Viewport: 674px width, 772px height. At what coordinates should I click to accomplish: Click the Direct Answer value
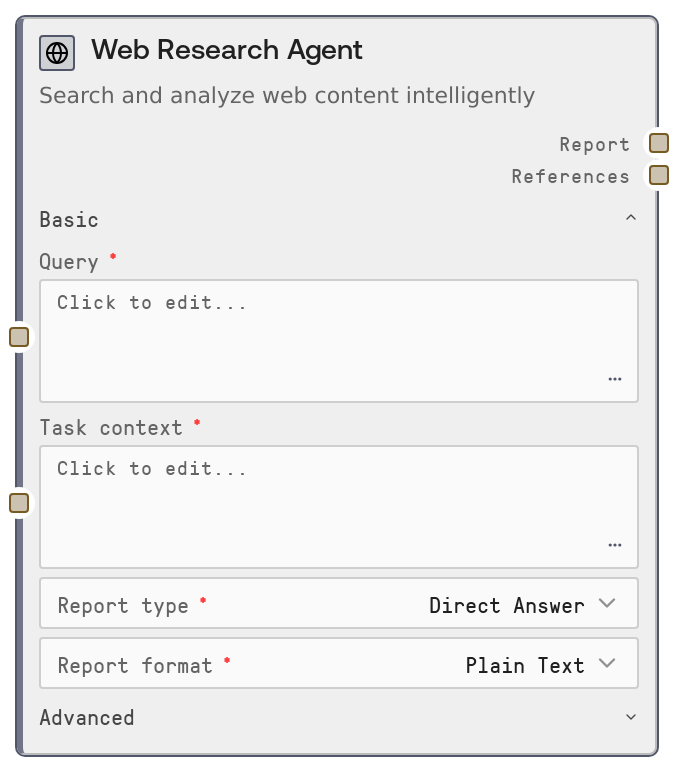coord(506,605)
